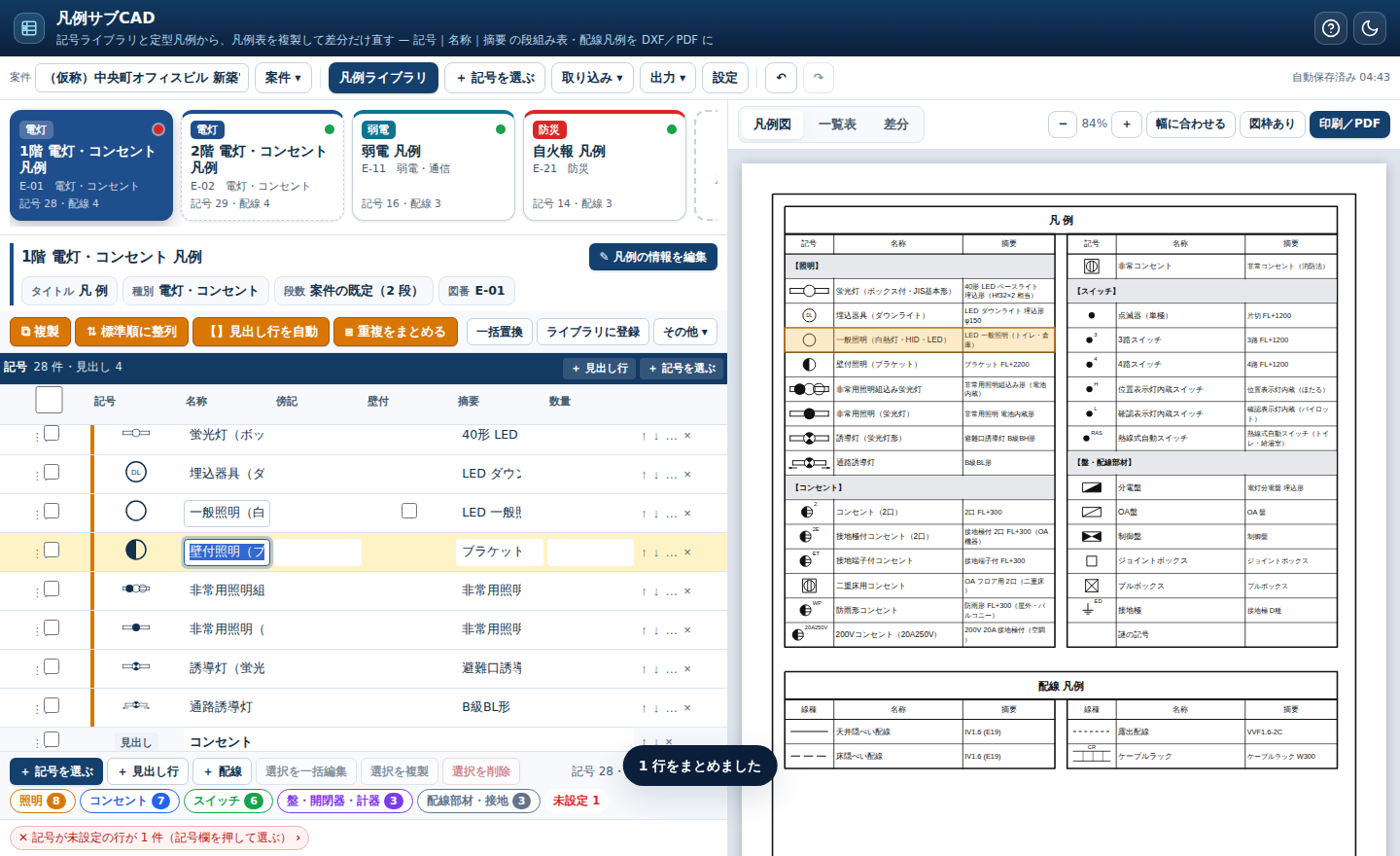Open the 案件 dropdown menu
This screenshot has width=1400, height=856.
[283, 78]
